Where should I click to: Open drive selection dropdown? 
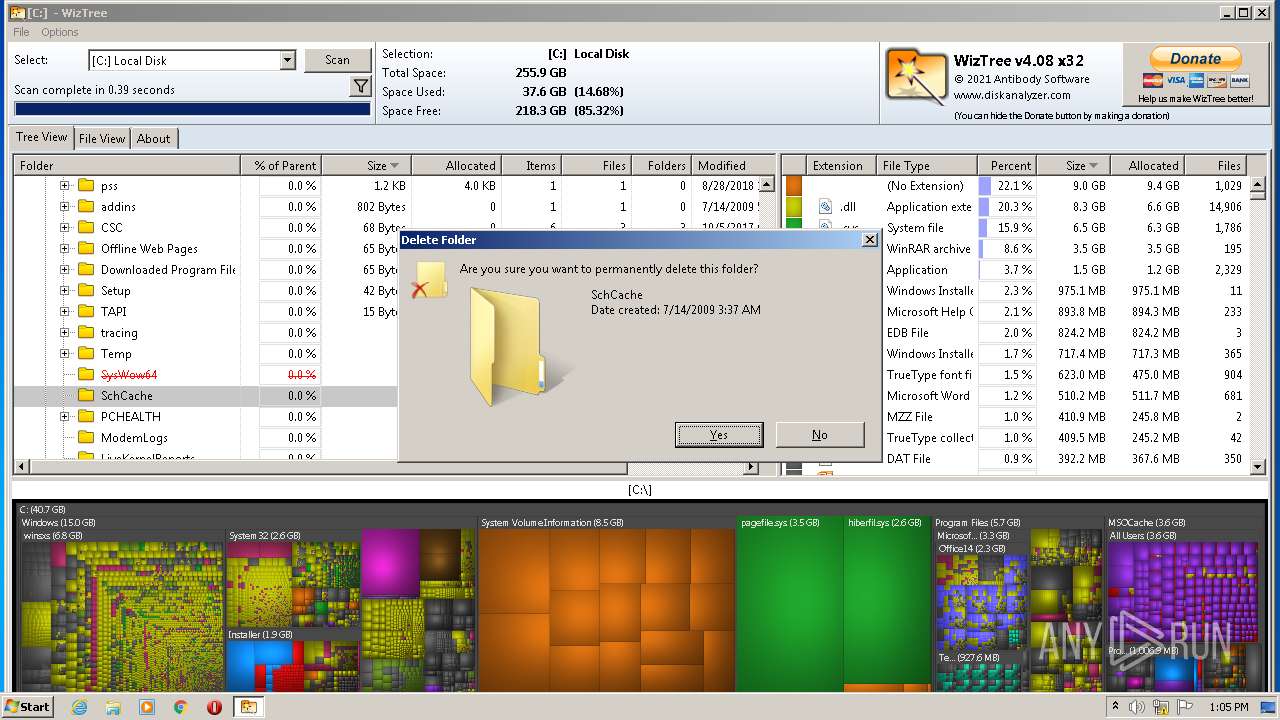[288, 60]
